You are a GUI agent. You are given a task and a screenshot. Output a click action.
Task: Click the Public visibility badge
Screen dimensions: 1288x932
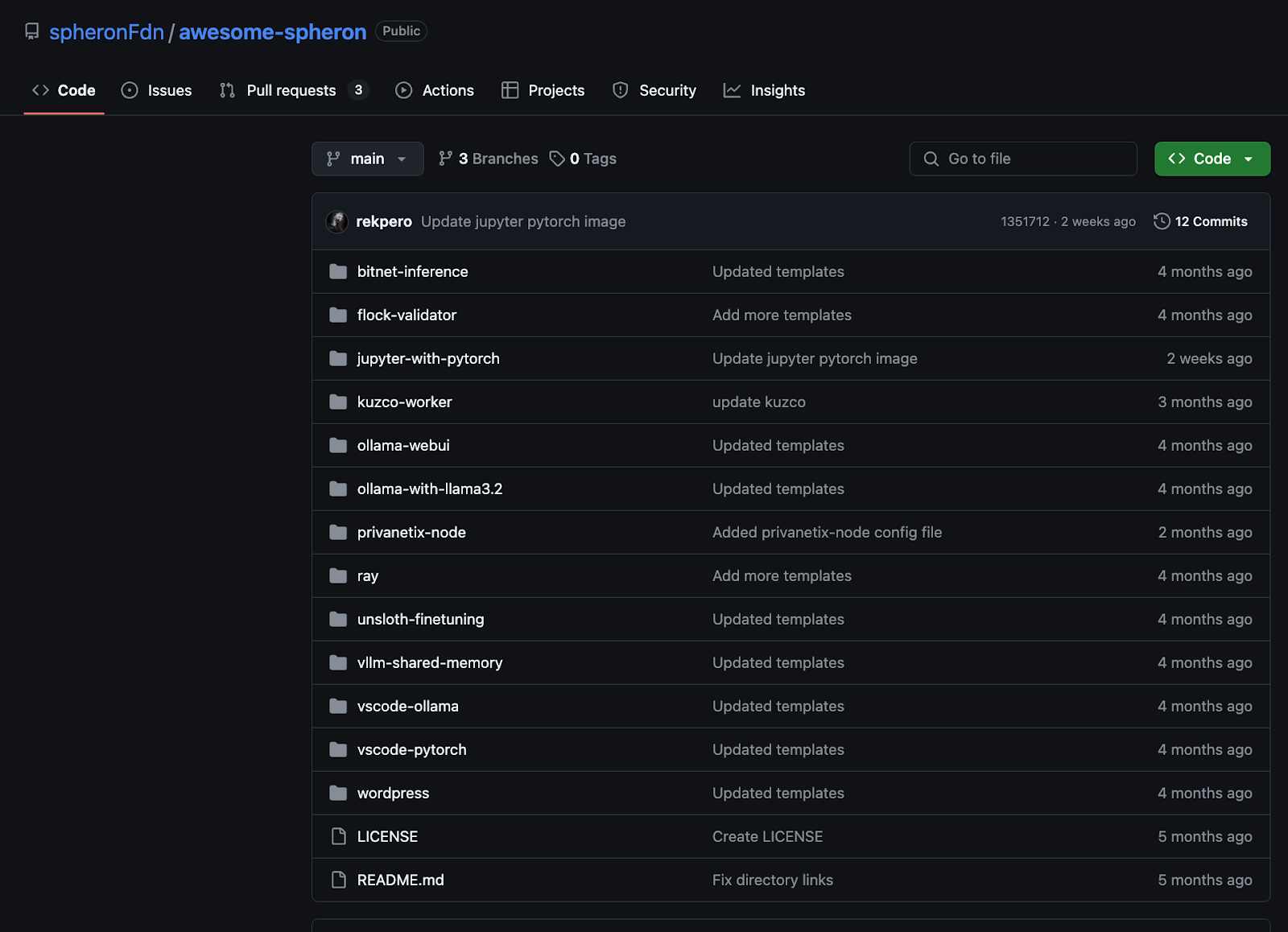401,31
